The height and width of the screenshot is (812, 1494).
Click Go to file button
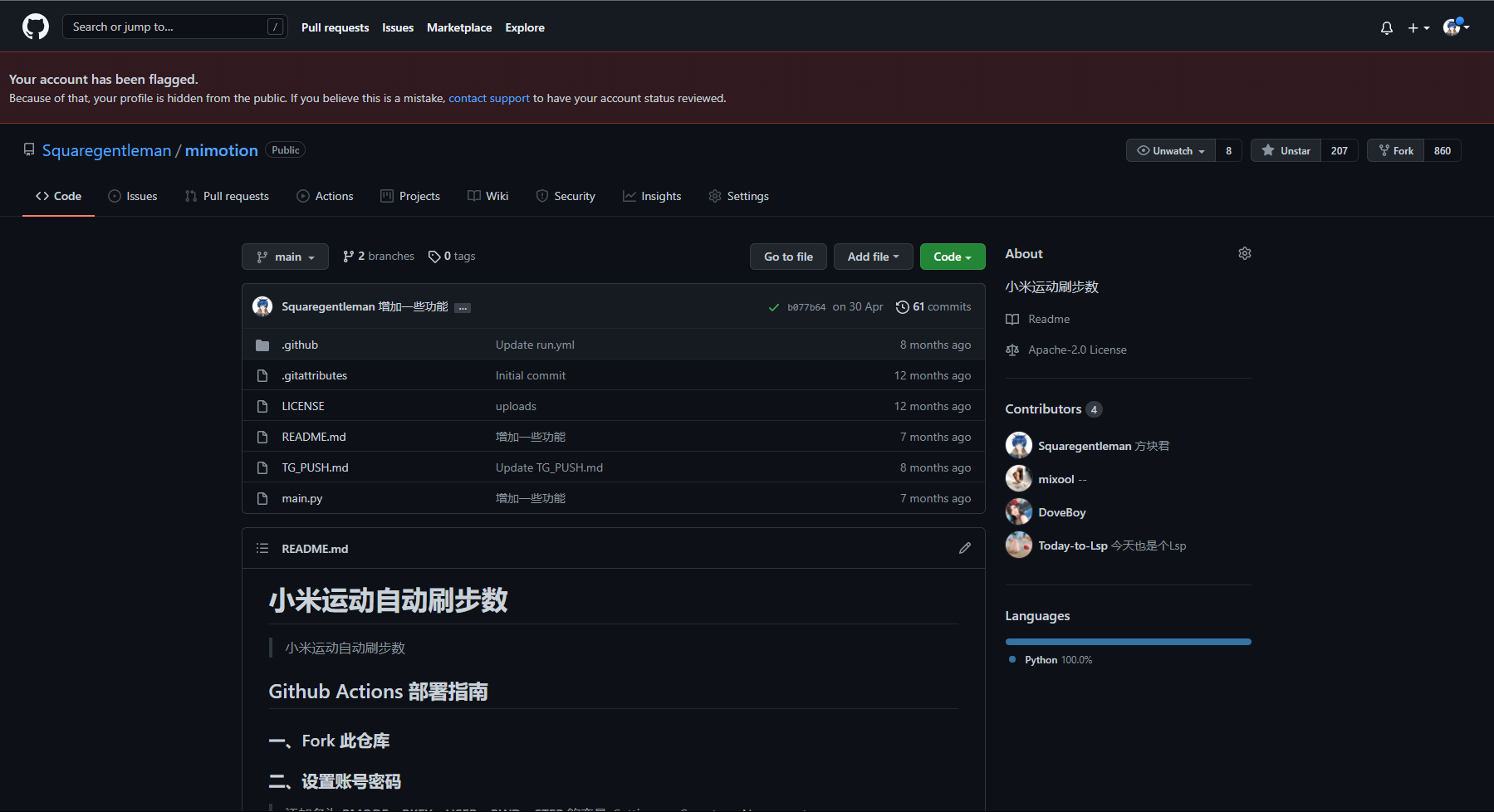[x=788, y=257]
